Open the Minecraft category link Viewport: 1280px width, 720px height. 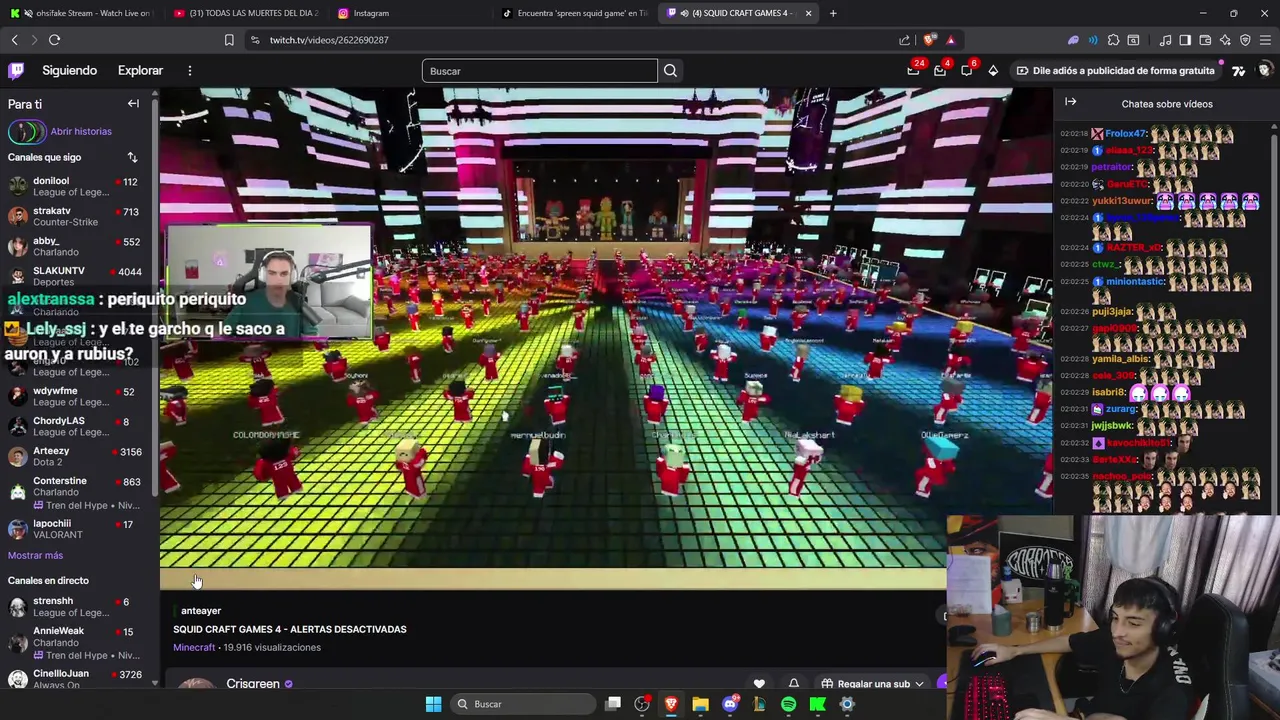click(x=194, y=647)
